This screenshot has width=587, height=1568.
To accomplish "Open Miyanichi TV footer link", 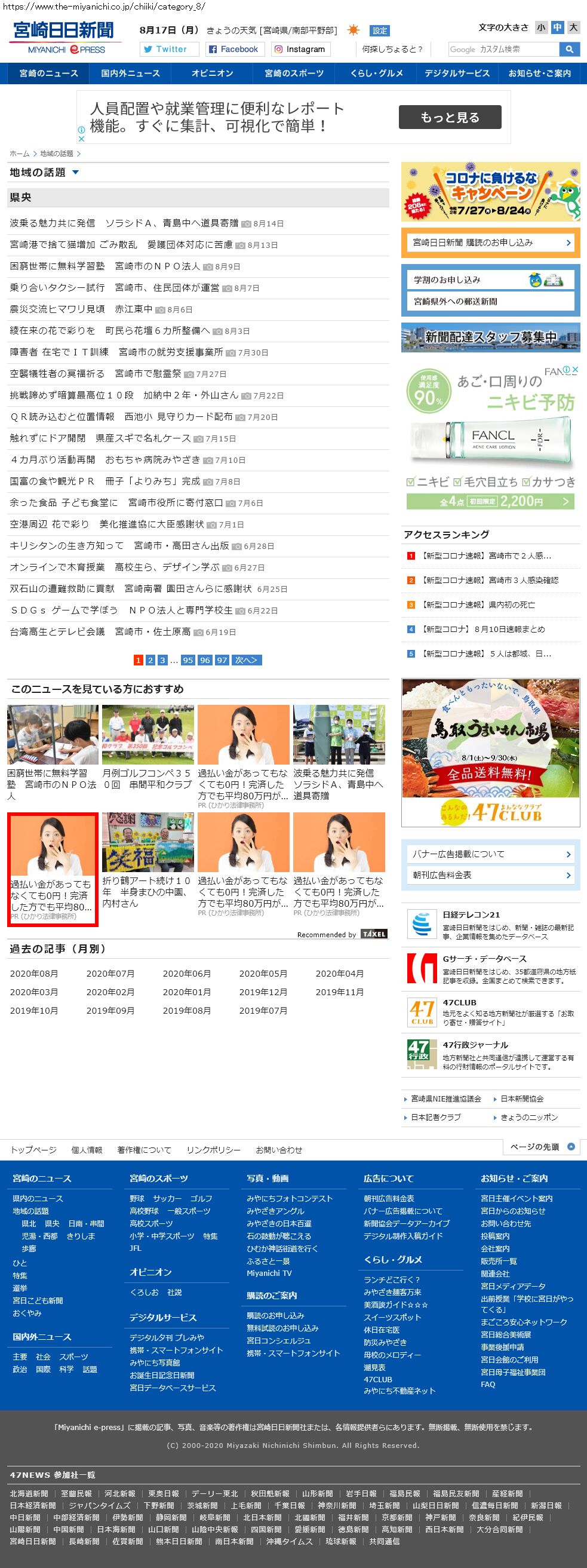I will [x=269, y=1274].
